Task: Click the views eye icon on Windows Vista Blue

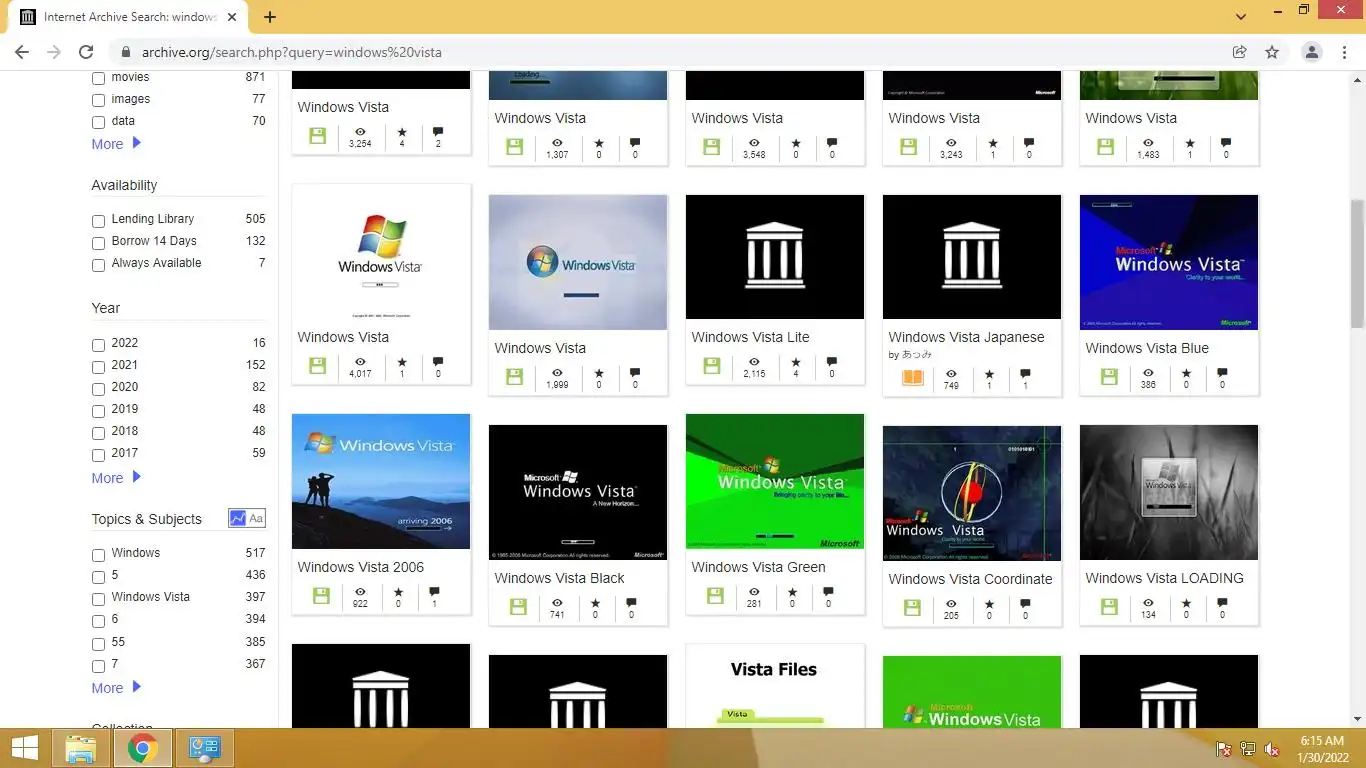Action: click(1148, 373)
